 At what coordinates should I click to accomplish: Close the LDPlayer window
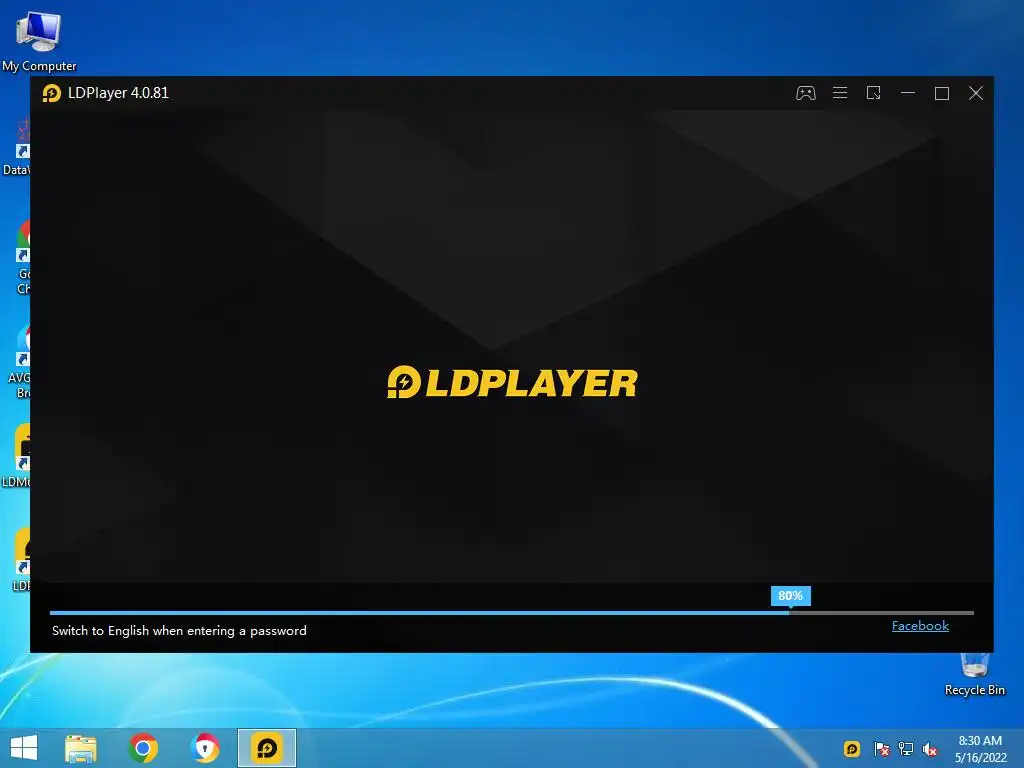tap(976, 93)
